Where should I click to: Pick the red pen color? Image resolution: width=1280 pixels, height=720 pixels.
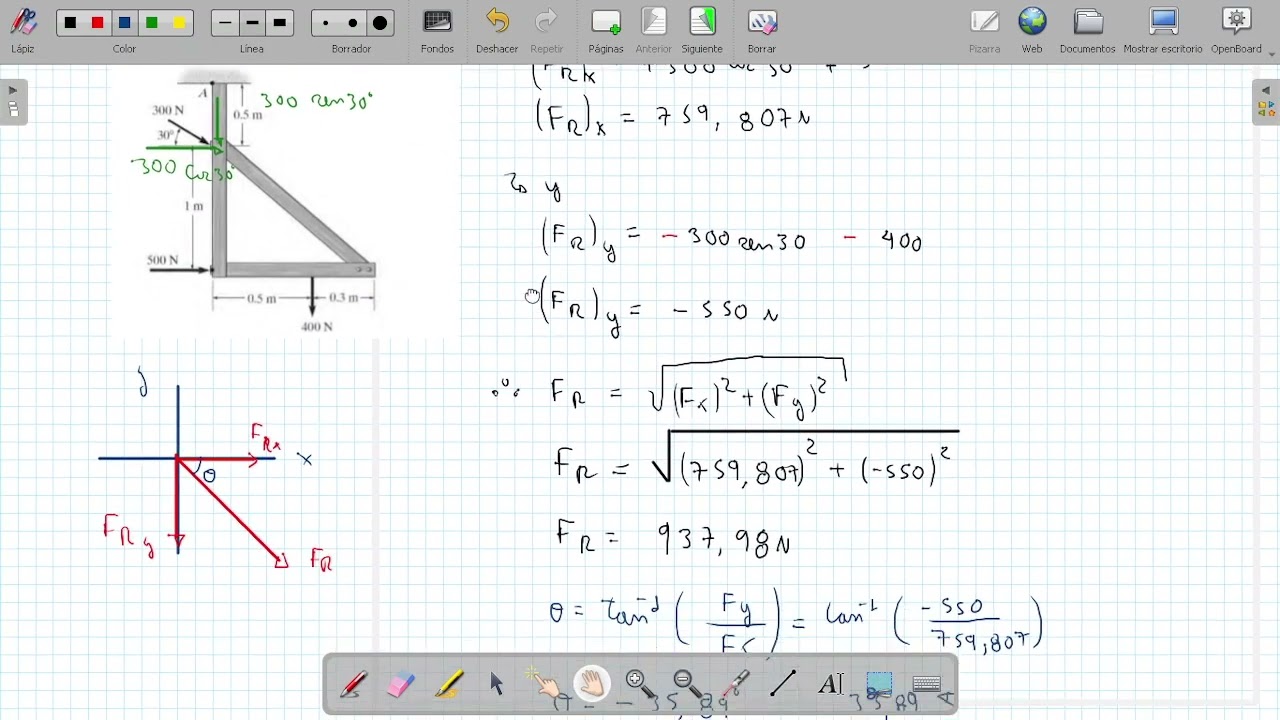(98, 23)
